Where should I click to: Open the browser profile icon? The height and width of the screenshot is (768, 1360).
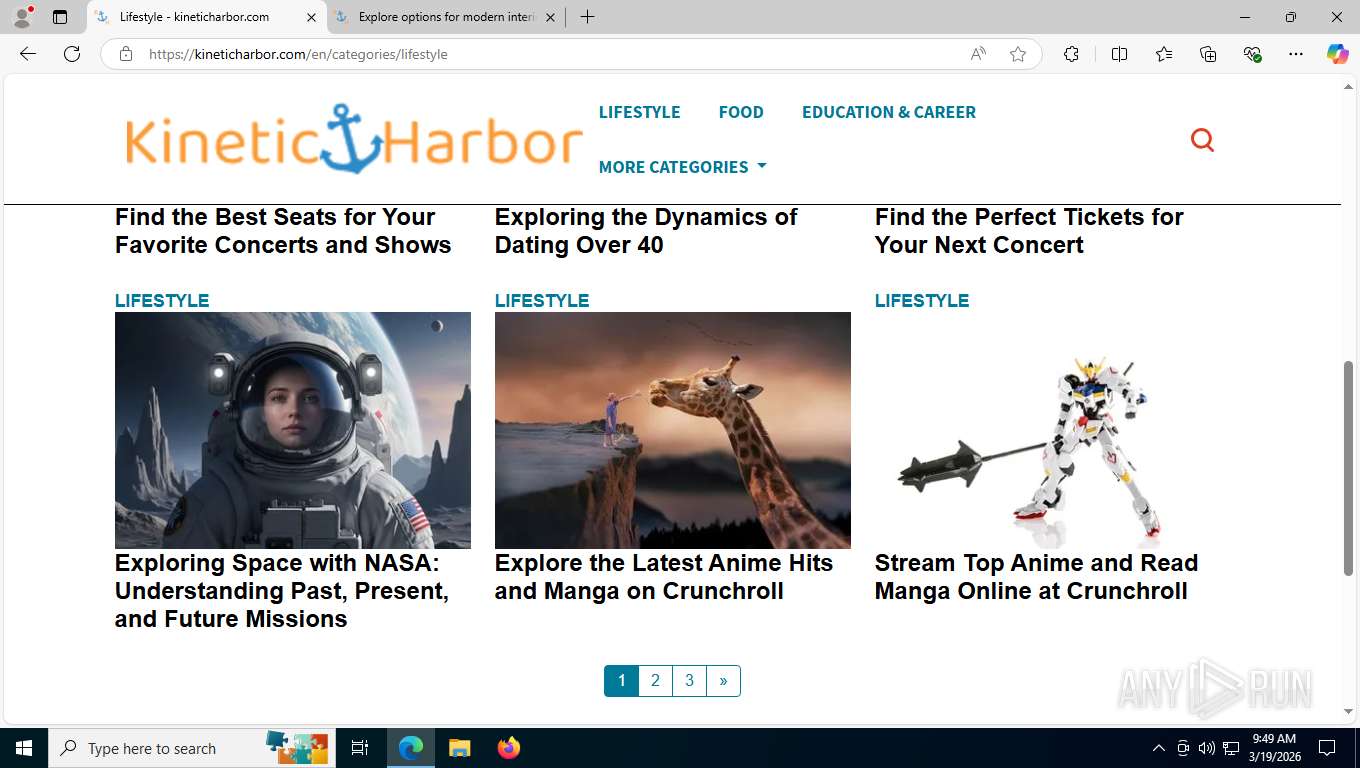22,17
